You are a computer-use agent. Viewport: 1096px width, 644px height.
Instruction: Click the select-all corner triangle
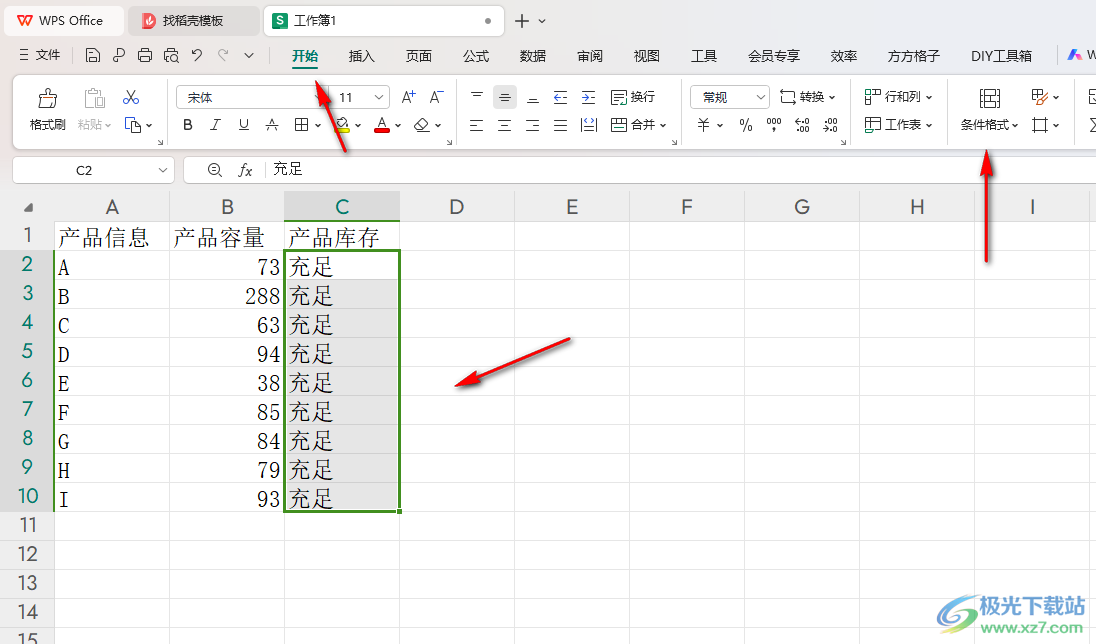[x=28, y=207]
